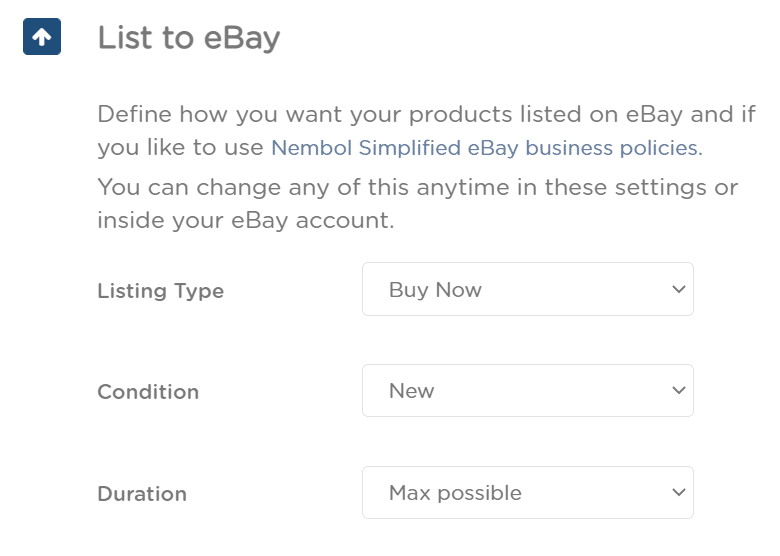Open Nembol Simplified eBay business policies link
The width and height of the screenshot is (780, 556).
click(x=487, y=148)
